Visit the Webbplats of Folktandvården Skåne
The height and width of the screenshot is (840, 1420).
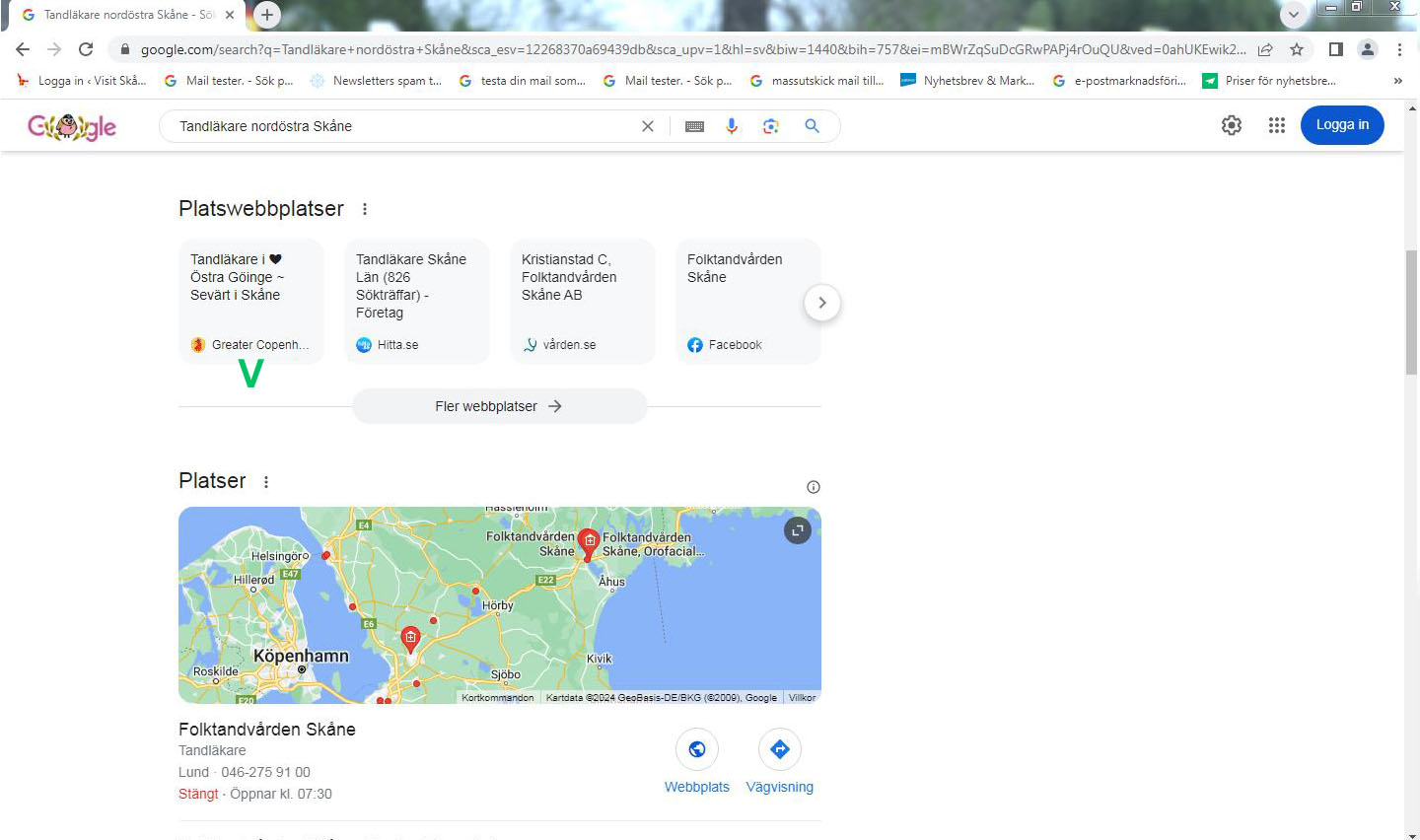coord(697,761)
